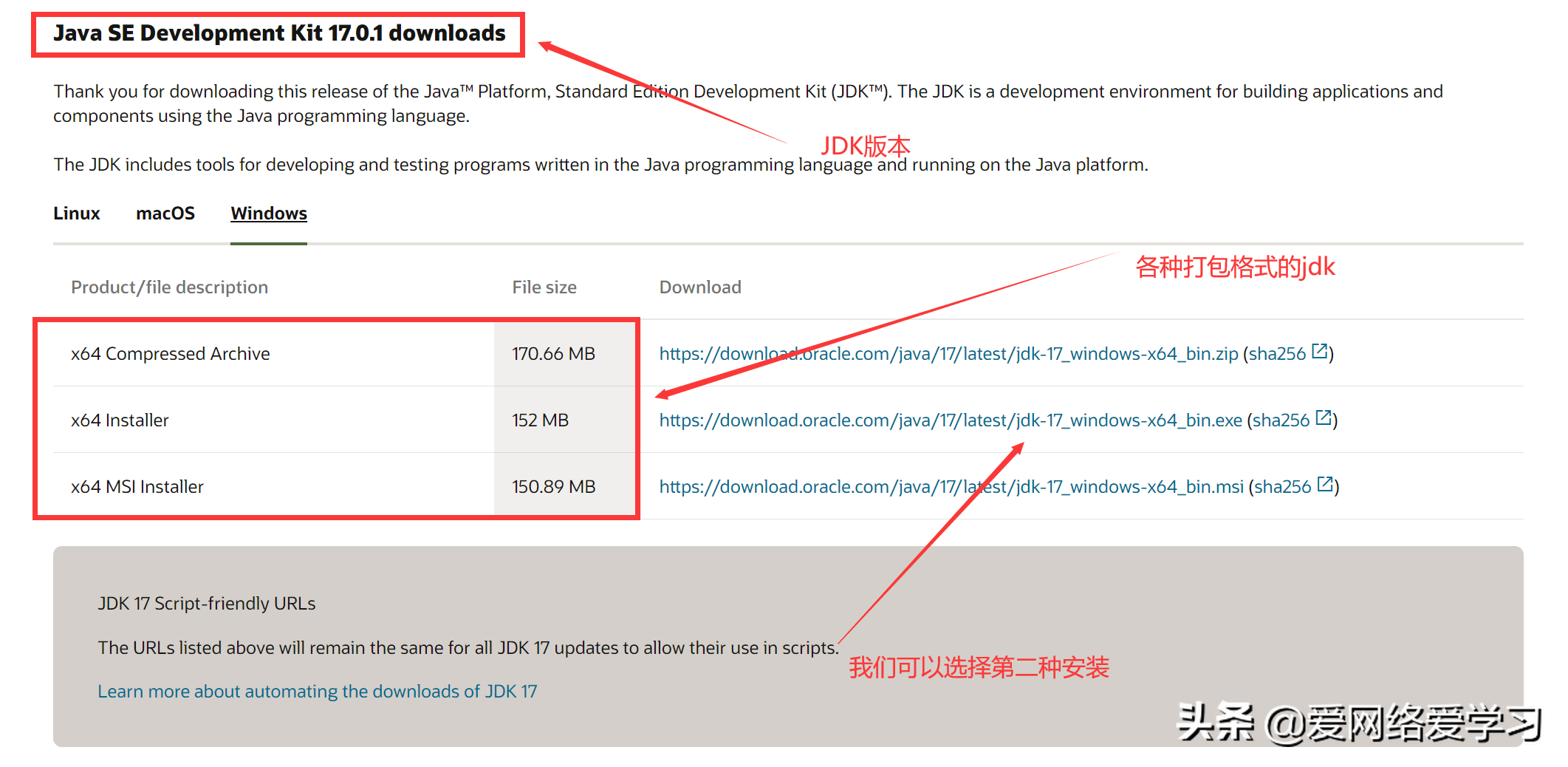Open the jdk-17_windows-x64_bin.exe download link
This screenshot has height=767, width=1568.
[951, 420]
